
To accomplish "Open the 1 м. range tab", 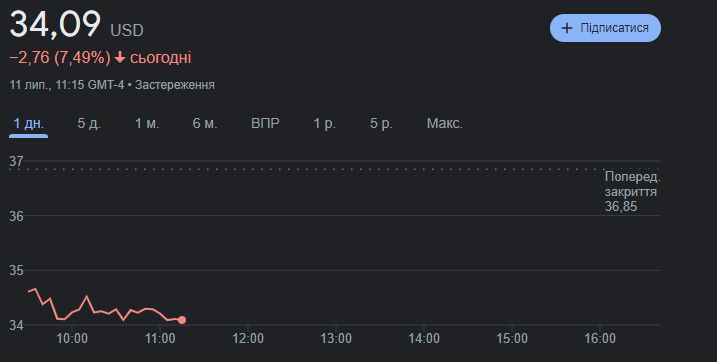I will [147, 123].
